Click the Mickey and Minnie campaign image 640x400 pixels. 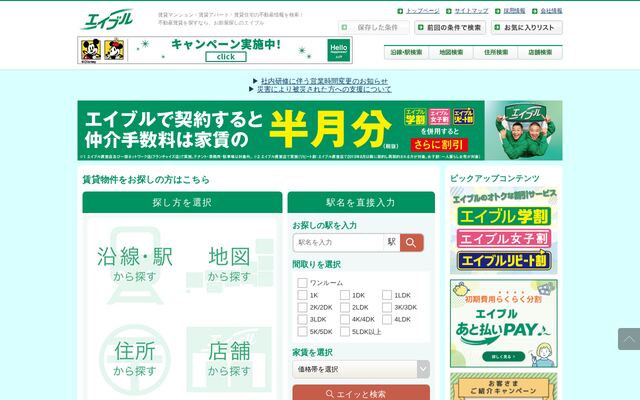[102, 50]
